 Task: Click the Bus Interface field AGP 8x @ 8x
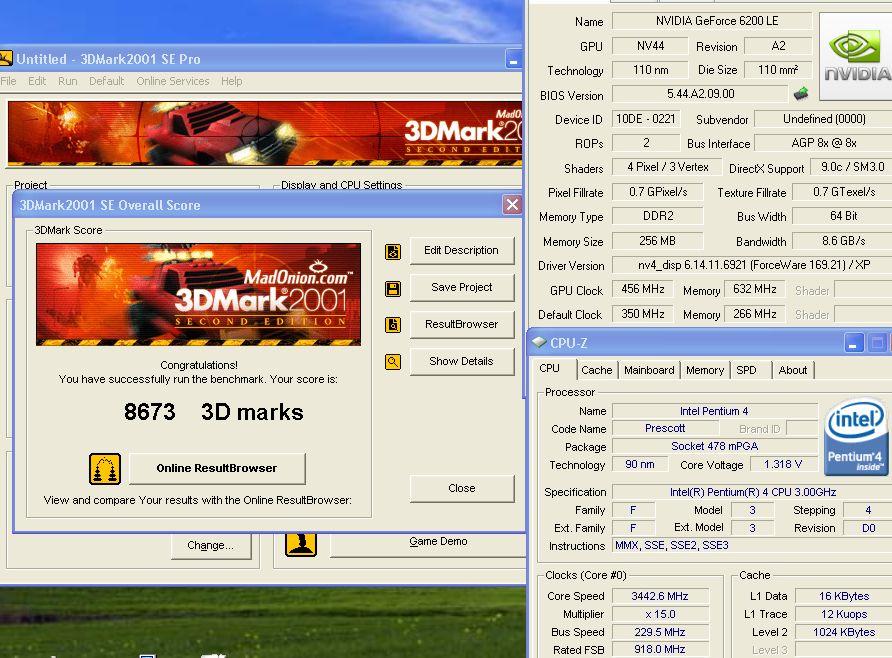(823, 143)
